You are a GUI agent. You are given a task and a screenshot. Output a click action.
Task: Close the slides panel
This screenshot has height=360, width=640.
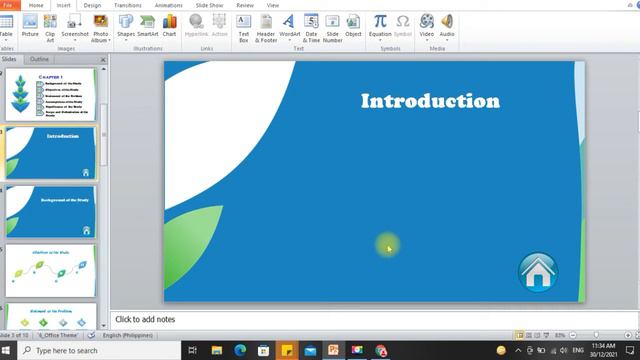tap(103, 60)
